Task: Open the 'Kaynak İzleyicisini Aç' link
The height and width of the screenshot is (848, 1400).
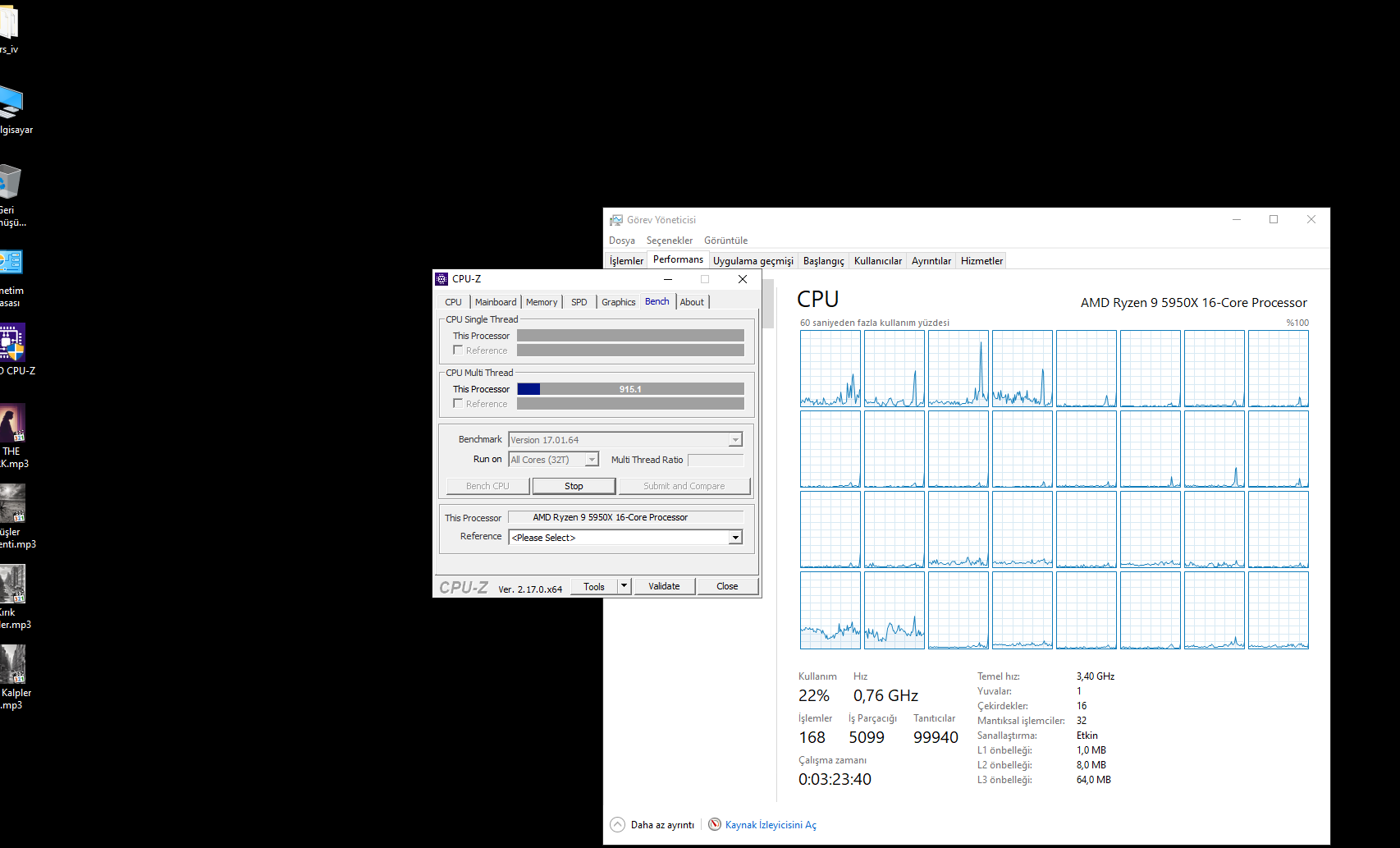Action: coord(771,825)
